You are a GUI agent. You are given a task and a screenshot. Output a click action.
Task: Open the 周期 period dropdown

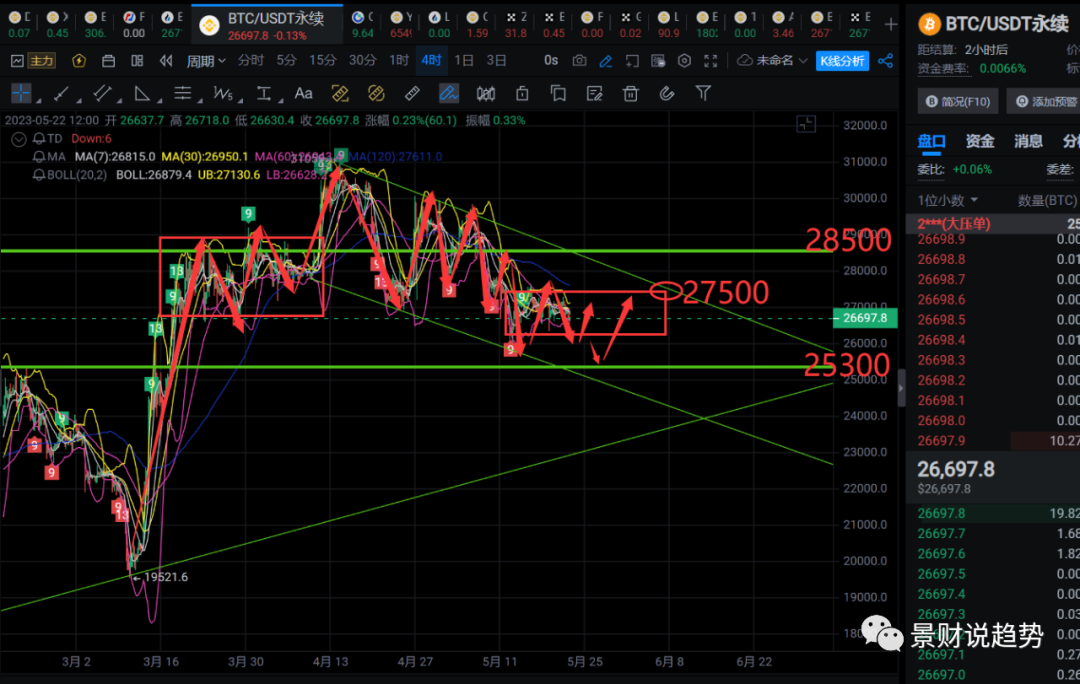[x=206, y=61]
